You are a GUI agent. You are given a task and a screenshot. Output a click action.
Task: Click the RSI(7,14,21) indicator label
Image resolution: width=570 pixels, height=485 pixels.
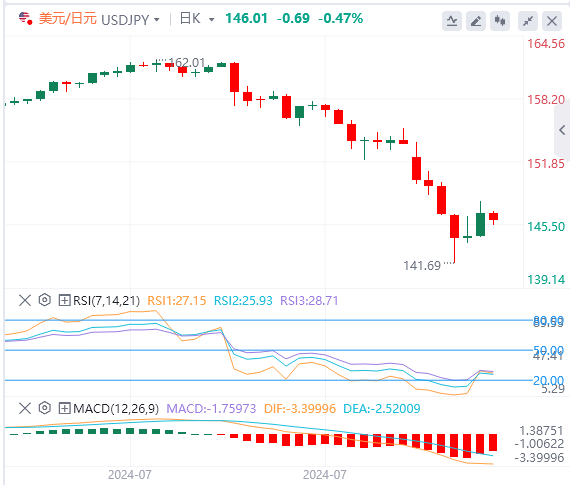tap(107, 301)
